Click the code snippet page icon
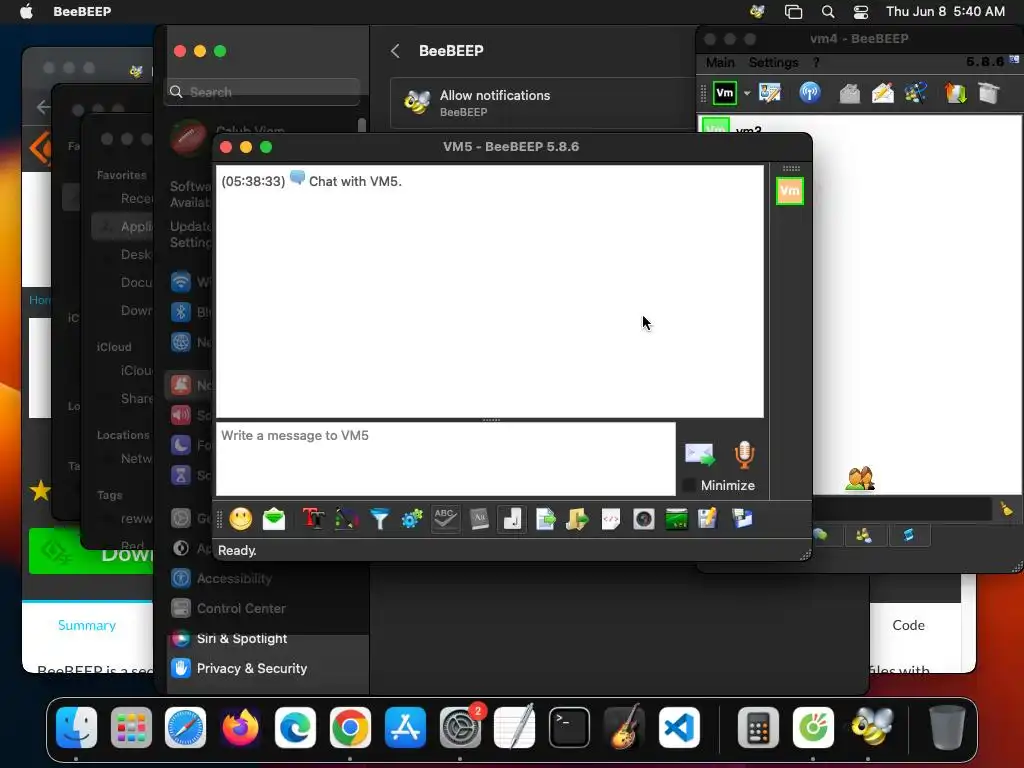1024x768 pixels. coord(611,519)
